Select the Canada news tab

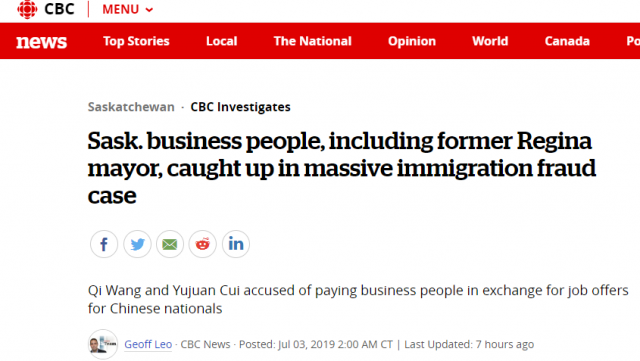pos(567,41)
